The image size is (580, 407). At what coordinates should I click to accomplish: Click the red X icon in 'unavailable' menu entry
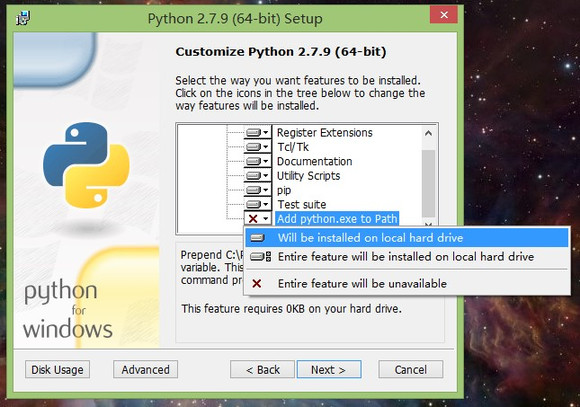[256, 284]
